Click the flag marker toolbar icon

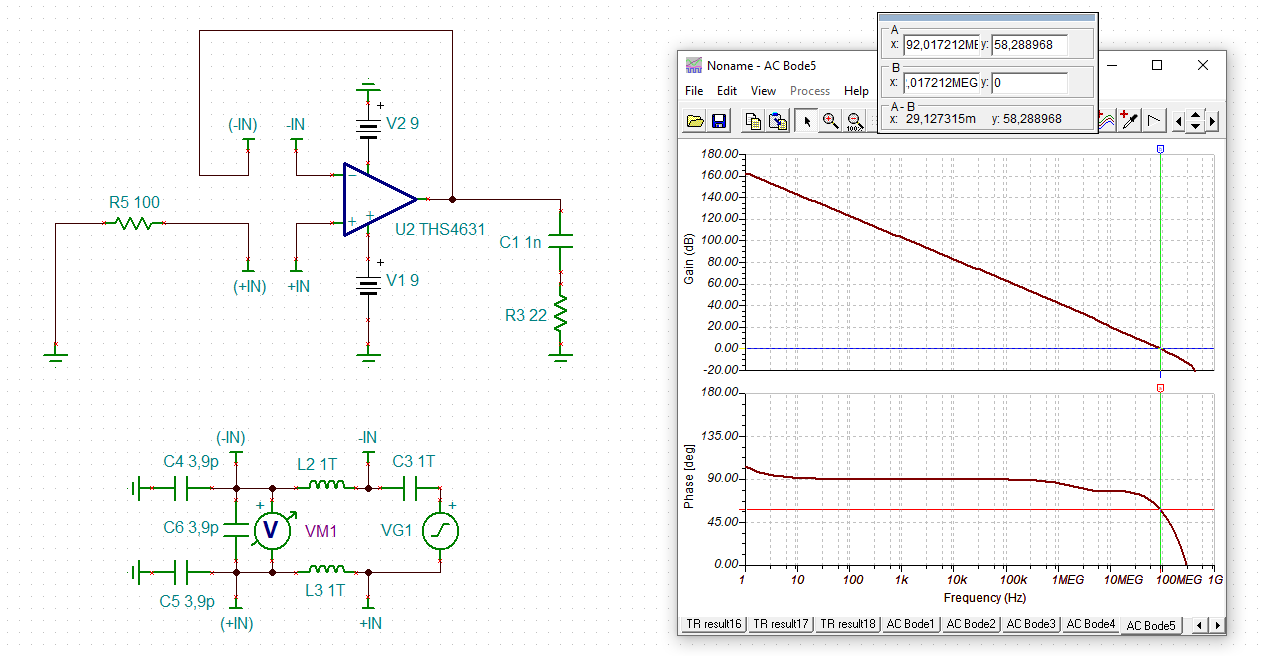1153,121
